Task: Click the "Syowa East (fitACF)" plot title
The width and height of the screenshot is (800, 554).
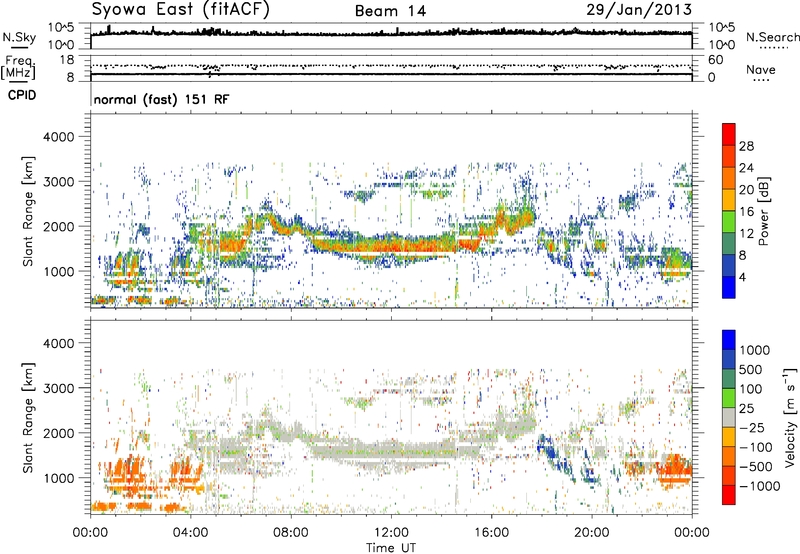Action: 180,10
